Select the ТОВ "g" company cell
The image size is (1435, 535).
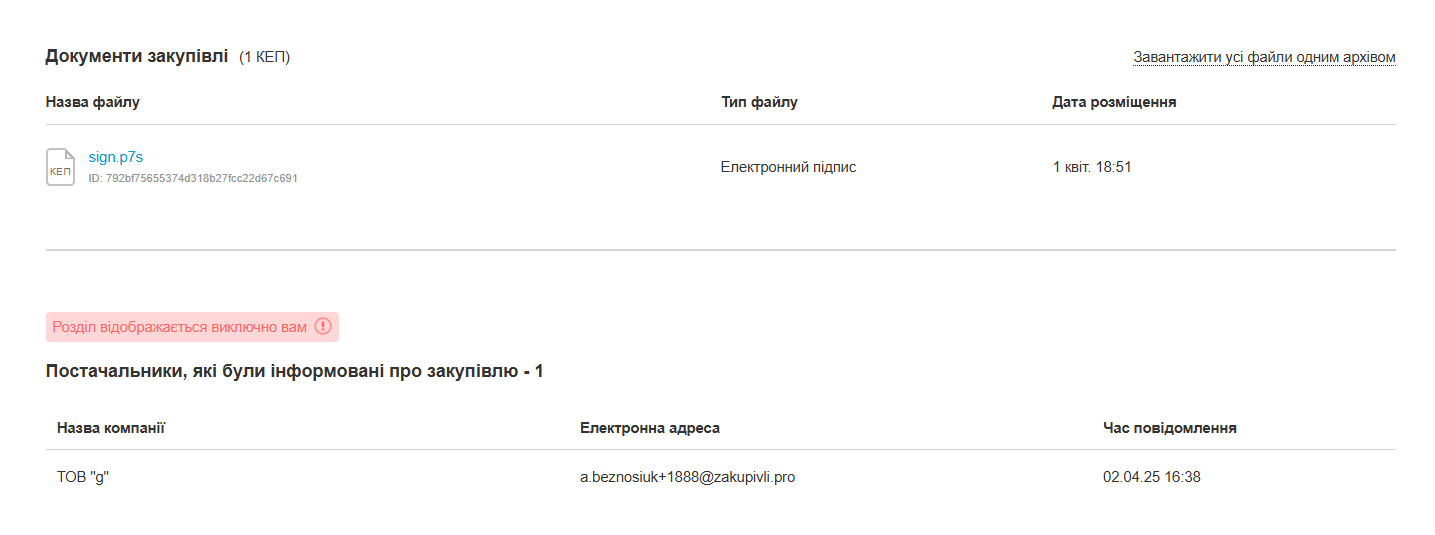82,477
